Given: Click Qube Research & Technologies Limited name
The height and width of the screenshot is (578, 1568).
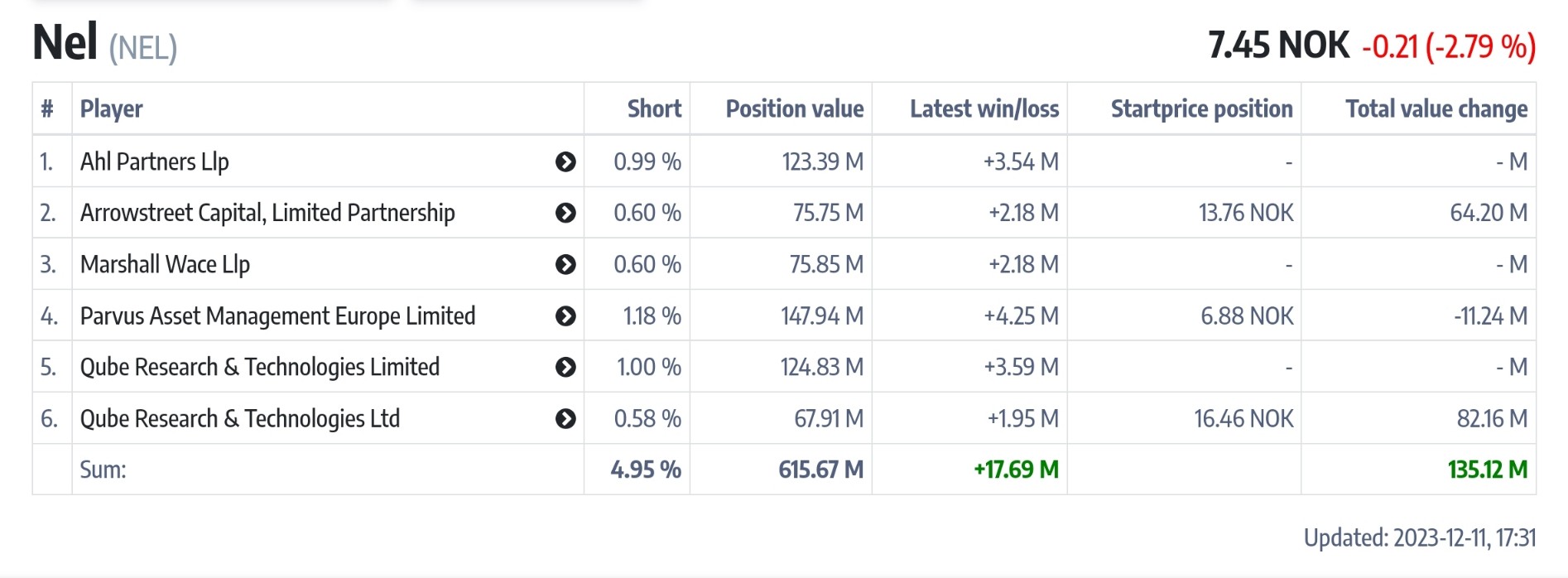Looking at the screenshot, I should [x=259, y=367].
